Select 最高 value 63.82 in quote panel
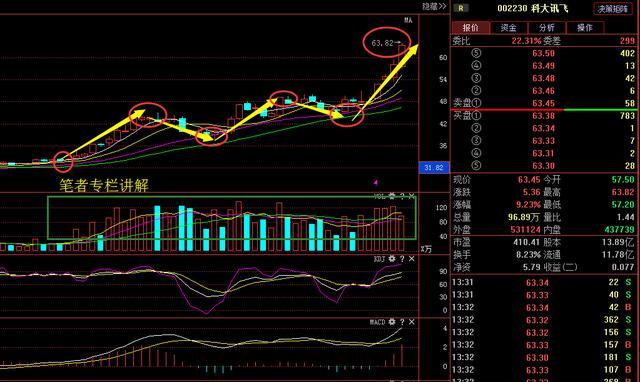640x382 pixels. coord(623,192)
